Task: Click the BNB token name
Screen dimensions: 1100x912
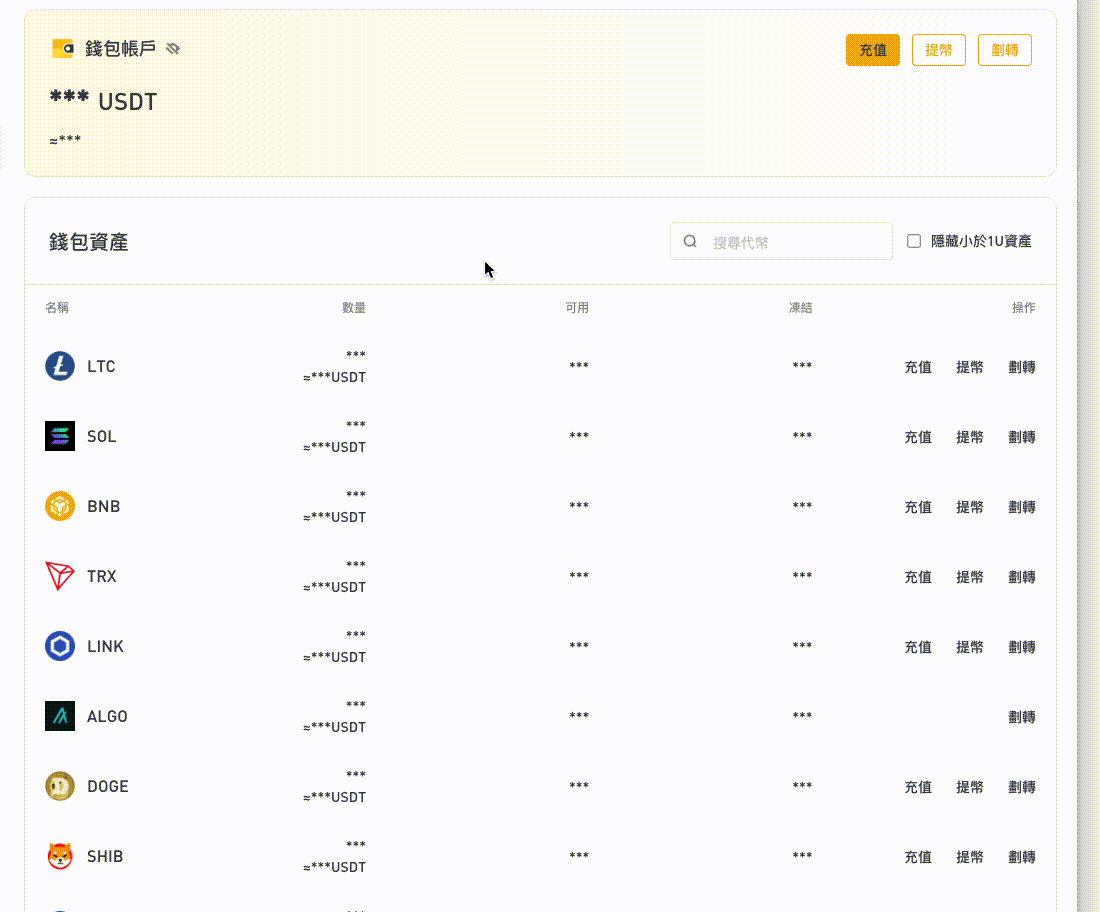Action: tap(104, 507)
